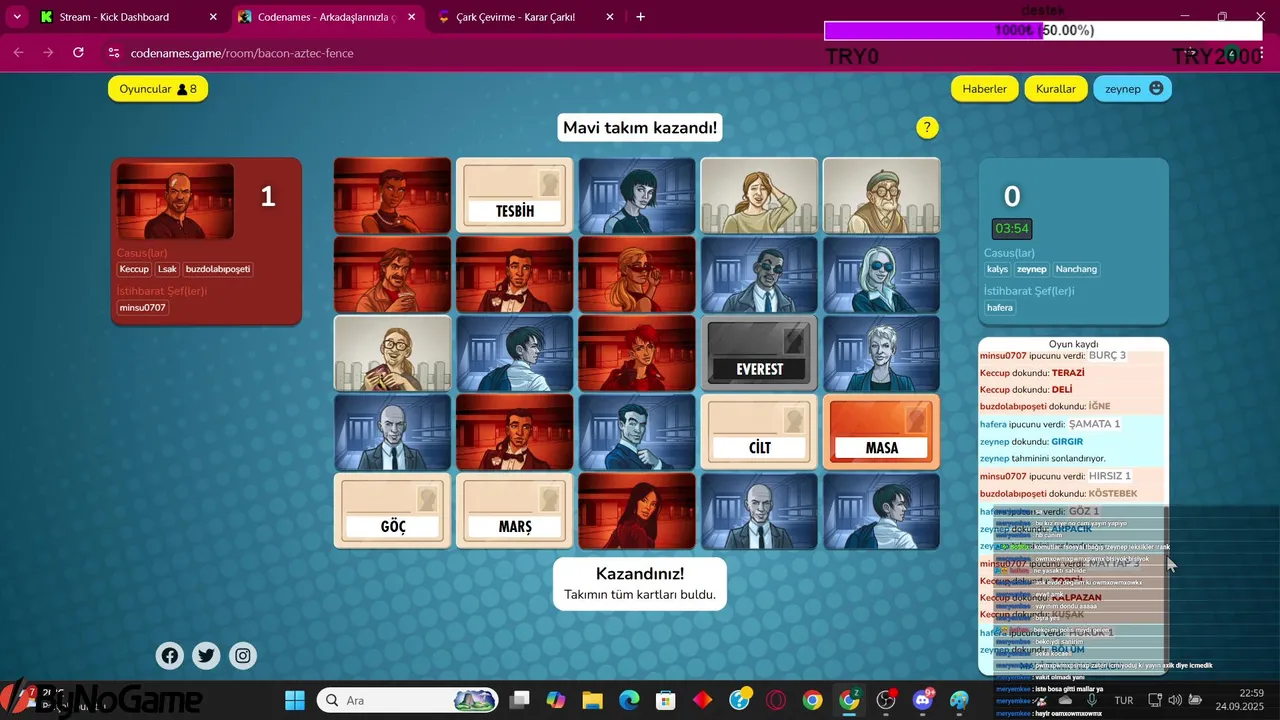The image size is (1280, 720).
Task: Select the TESBİH card
Action: (x=515, y=195)
